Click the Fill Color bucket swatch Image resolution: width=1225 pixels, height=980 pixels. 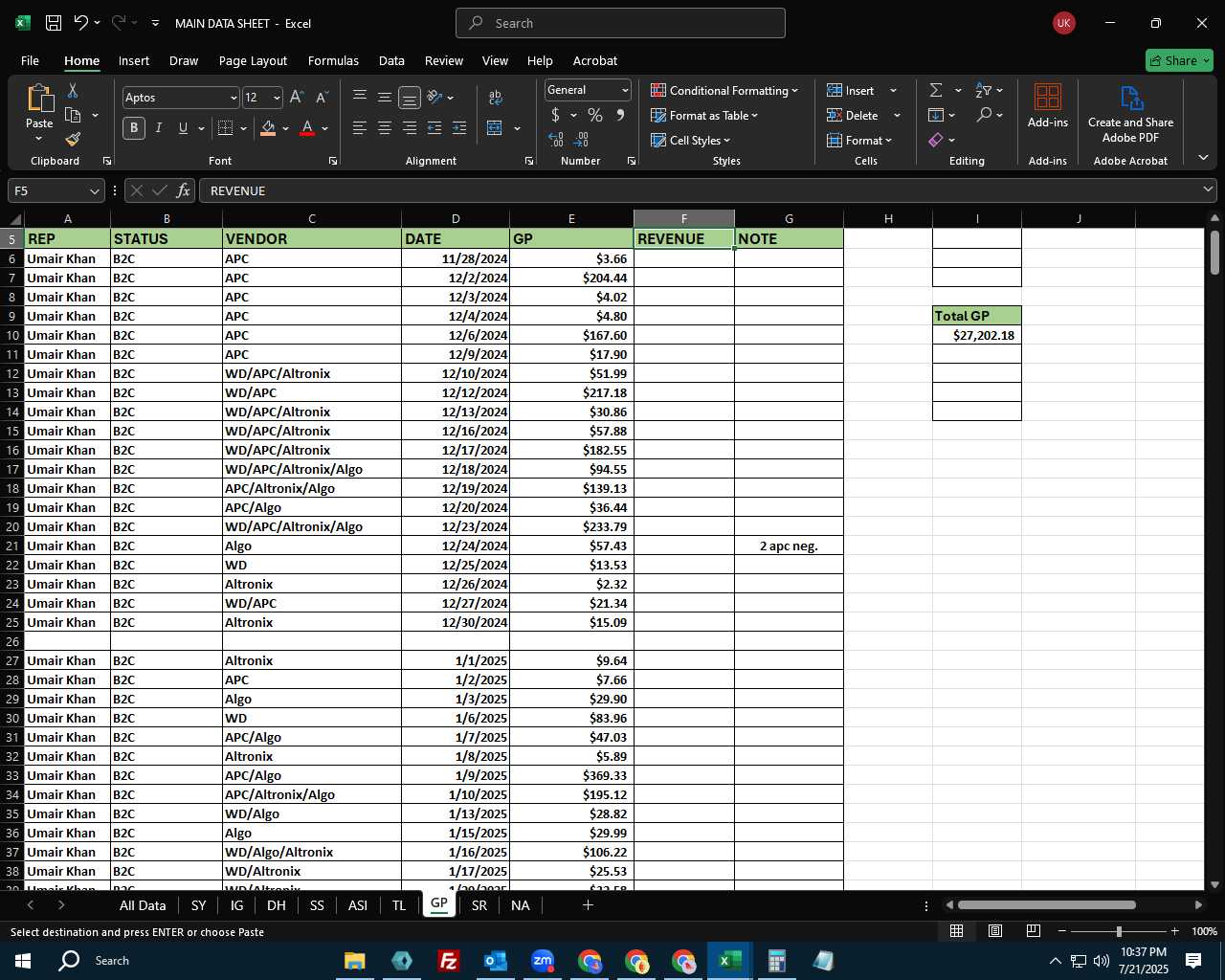click(x=268, y=128)
